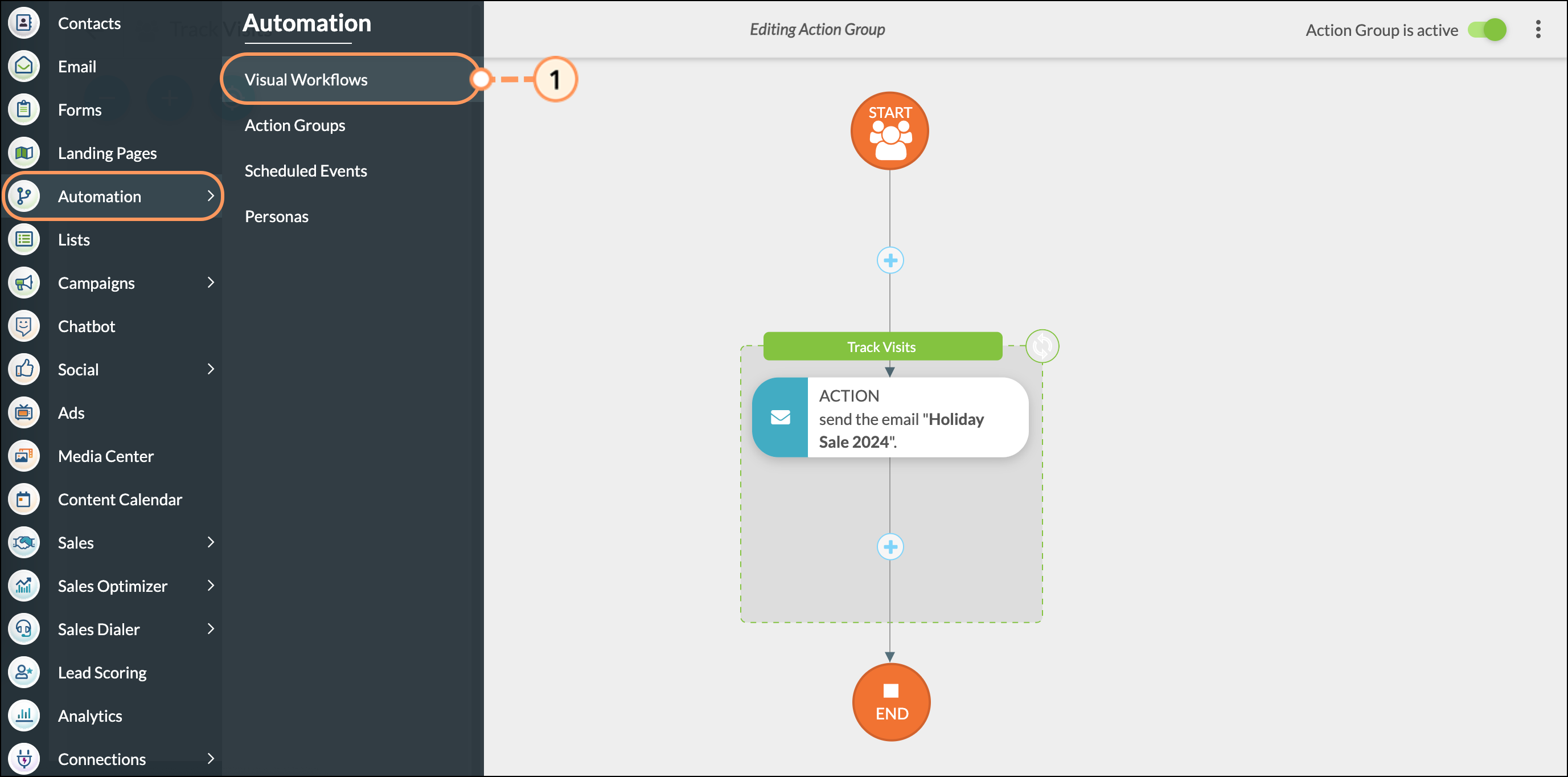Click the Email label in sidebar
Image resolution: width=1568 pixels, height=777 pixels.
click(77, 67)
